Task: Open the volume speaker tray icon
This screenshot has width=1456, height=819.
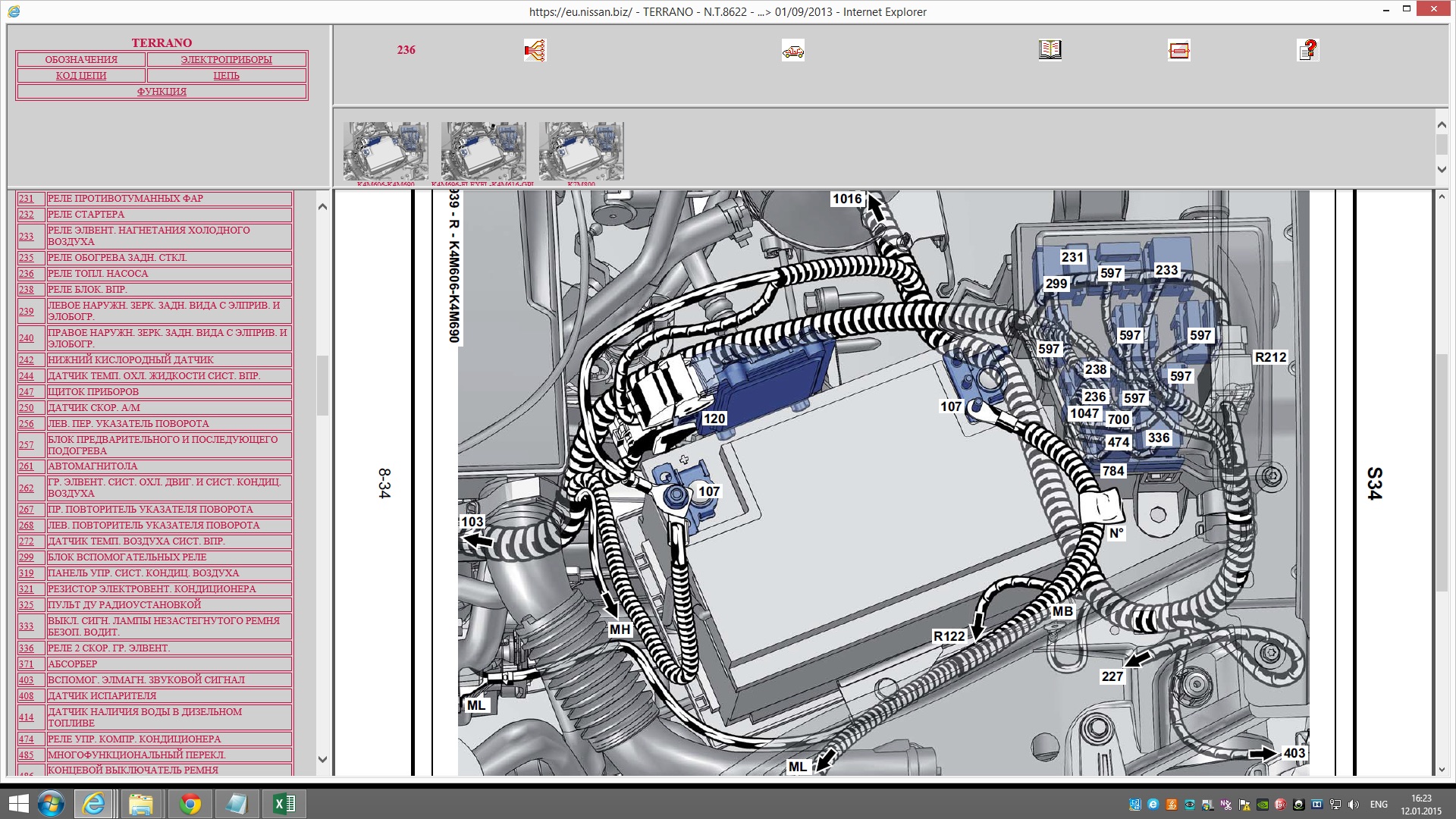Action: 1354,805
